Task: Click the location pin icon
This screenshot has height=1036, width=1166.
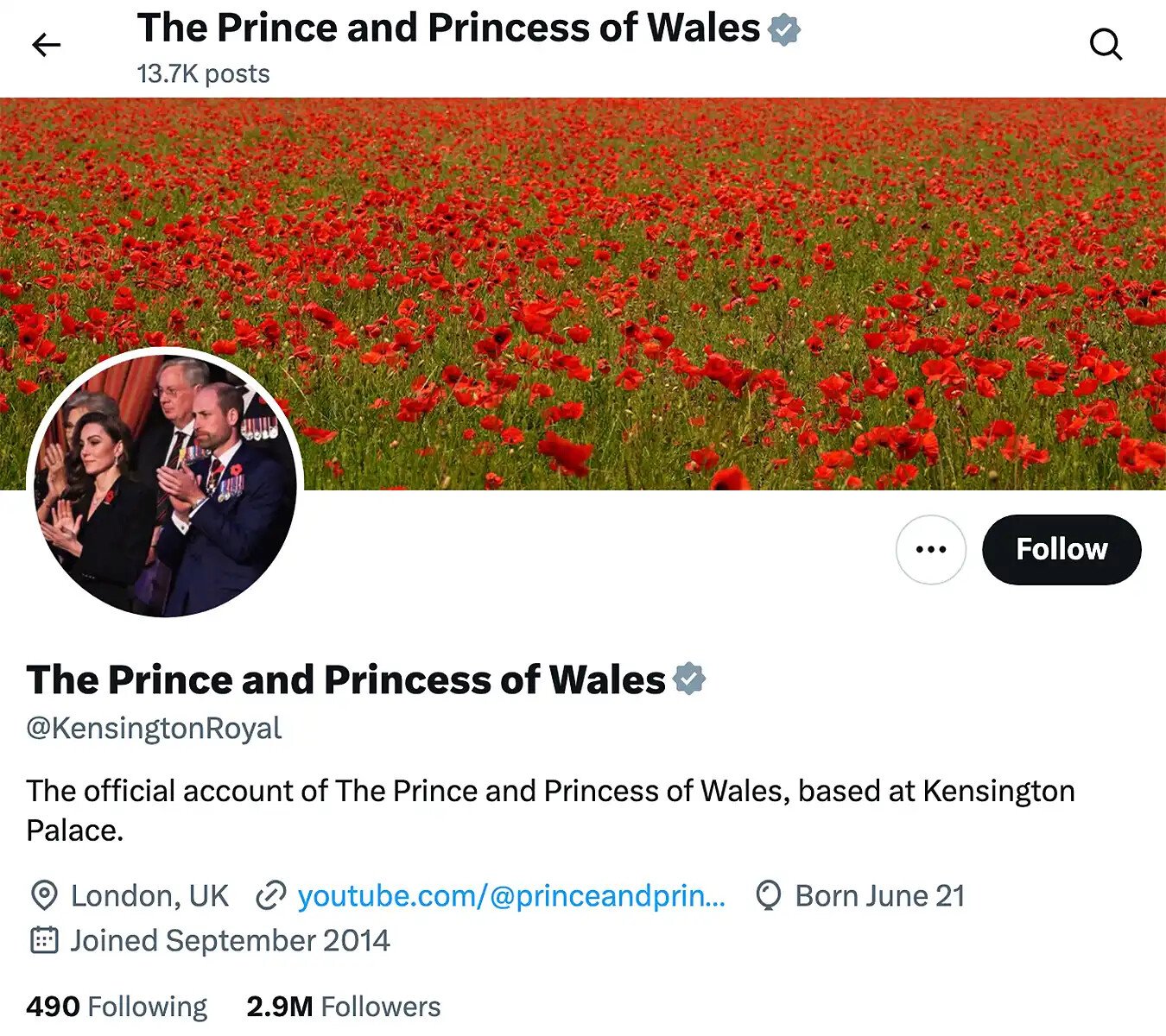Action: pos(44,896)
